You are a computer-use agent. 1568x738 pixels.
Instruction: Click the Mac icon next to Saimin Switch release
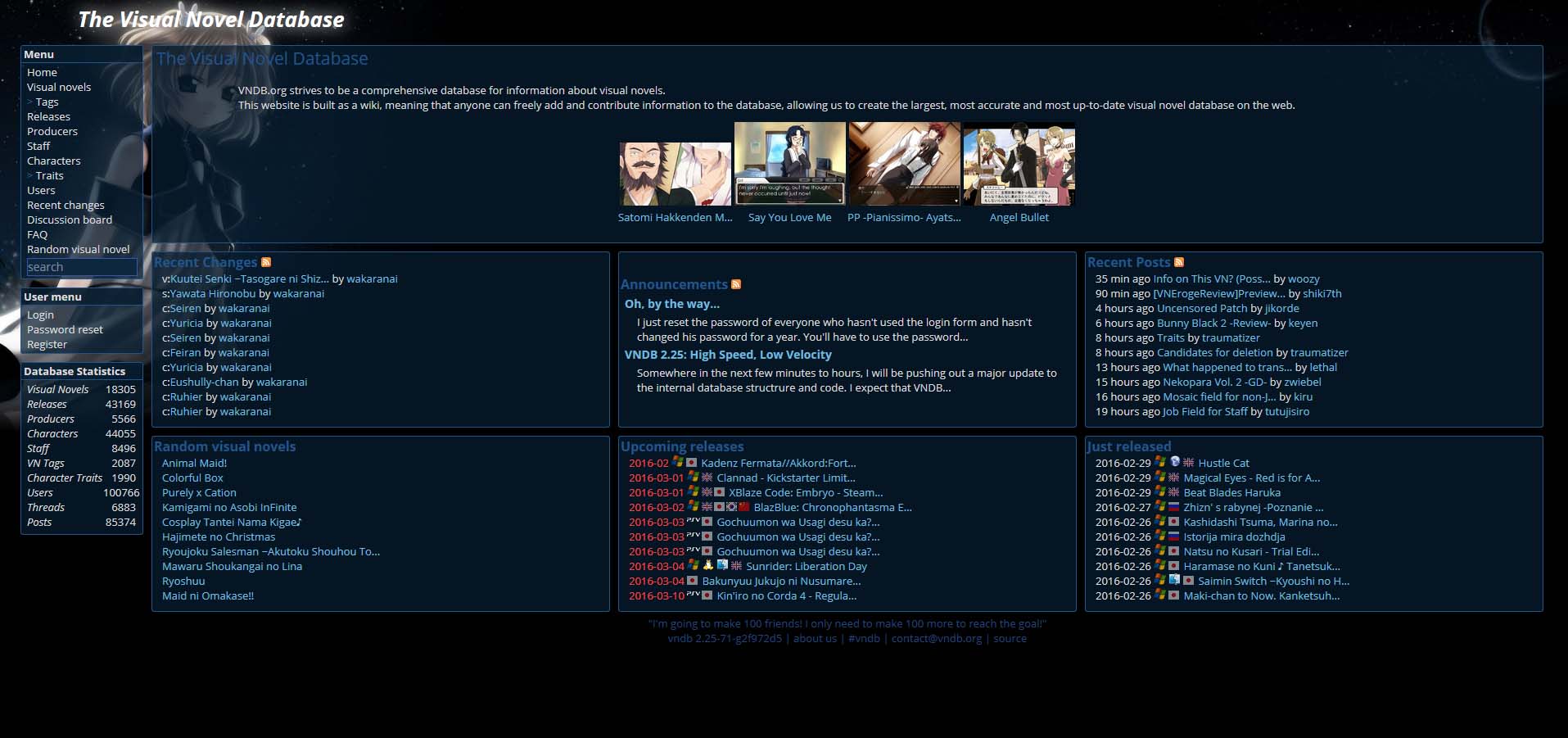point(1175,580)
